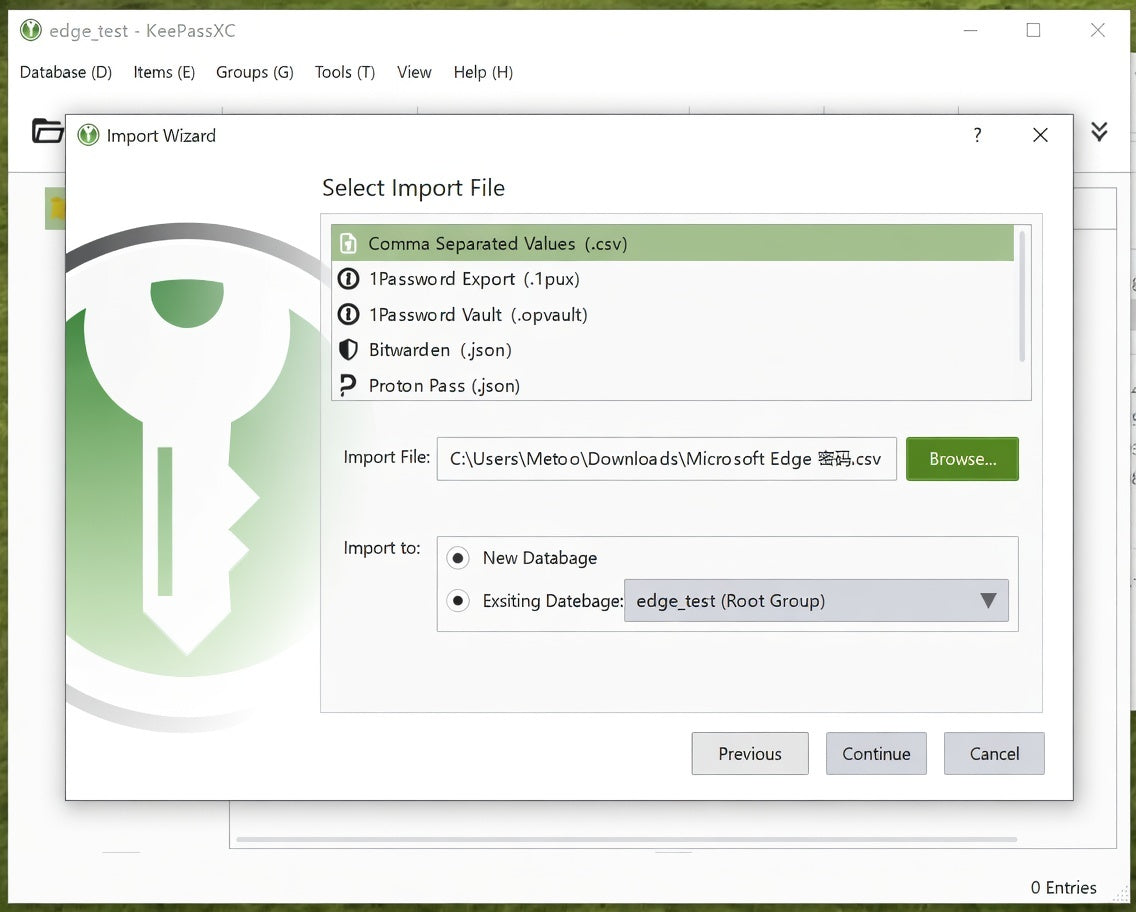This screenshot has width=1136, height=912.
Task: Open the edge_test (Root Group) dropdown
Action: (816, 601)
